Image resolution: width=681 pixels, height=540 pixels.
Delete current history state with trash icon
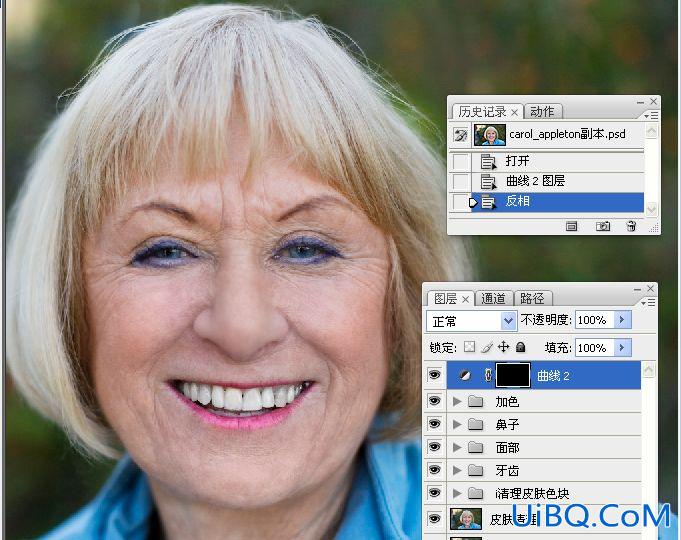pyautogui.click(x=631, y=226)
